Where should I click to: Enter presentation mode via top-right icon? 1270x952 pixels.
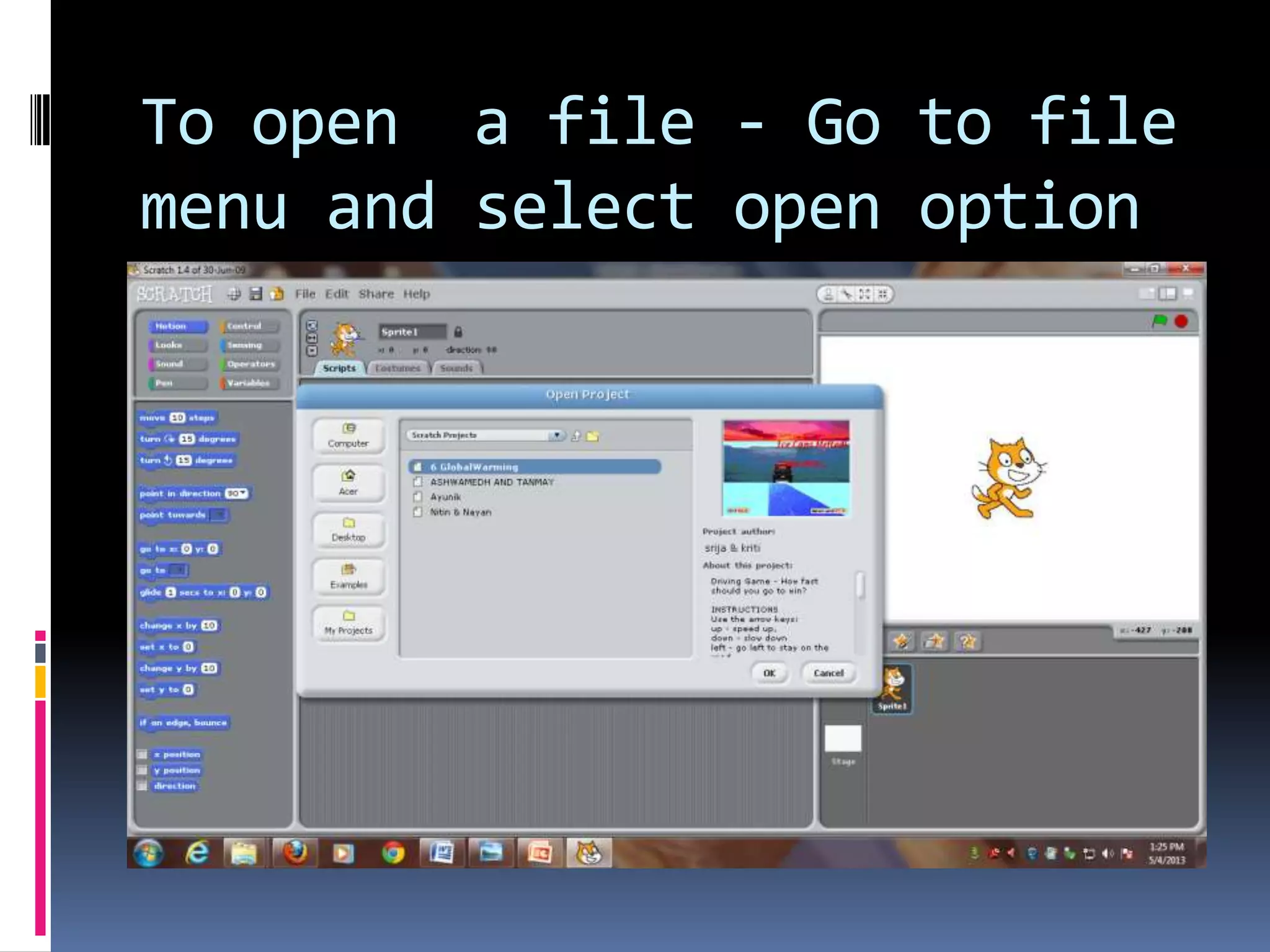(1188, 293)
